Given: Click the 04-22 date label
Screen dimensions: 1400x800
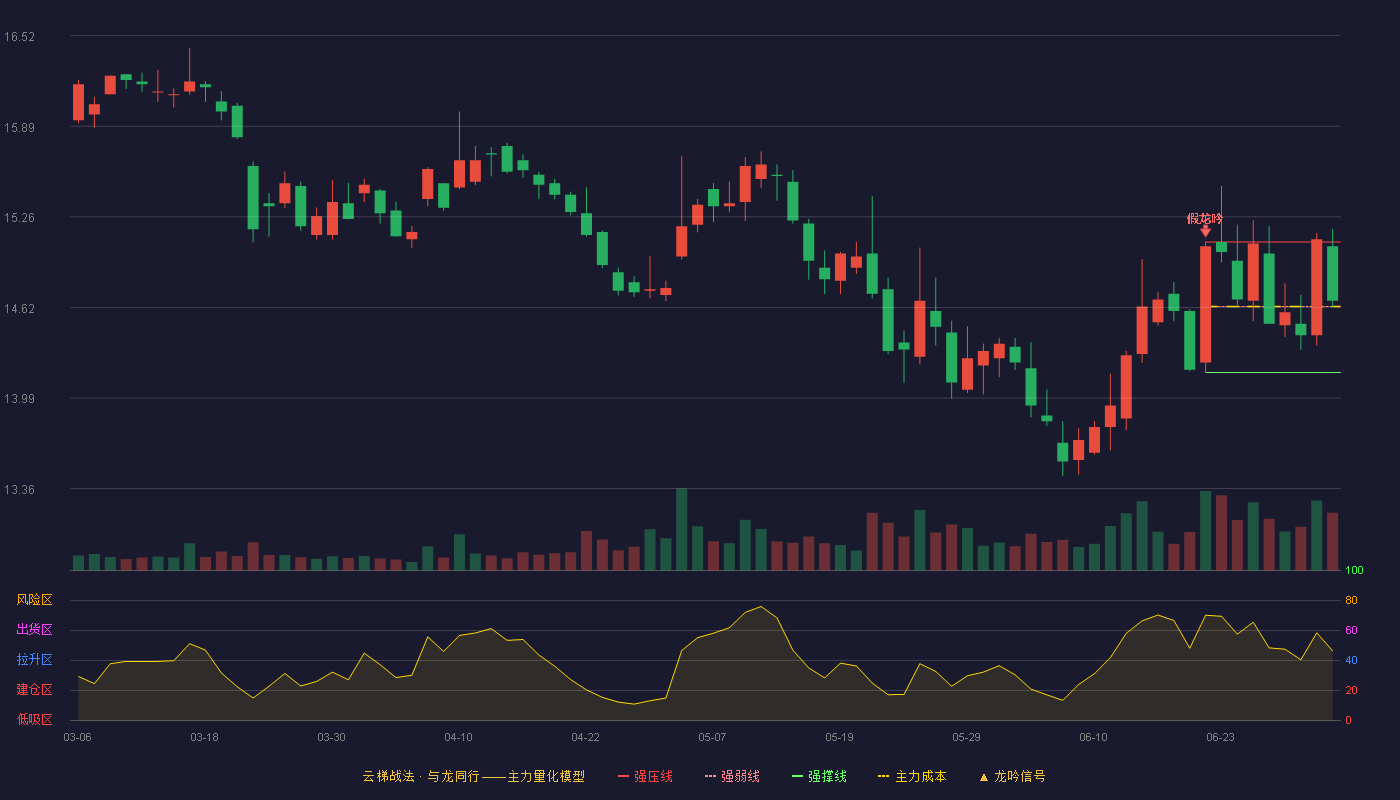Looking at the screenshot, I should tap(585, 737).
